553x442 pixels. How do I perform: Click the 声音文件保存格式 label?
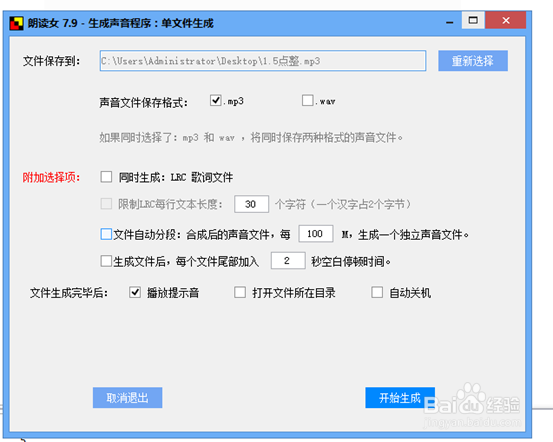coord(144,103)
